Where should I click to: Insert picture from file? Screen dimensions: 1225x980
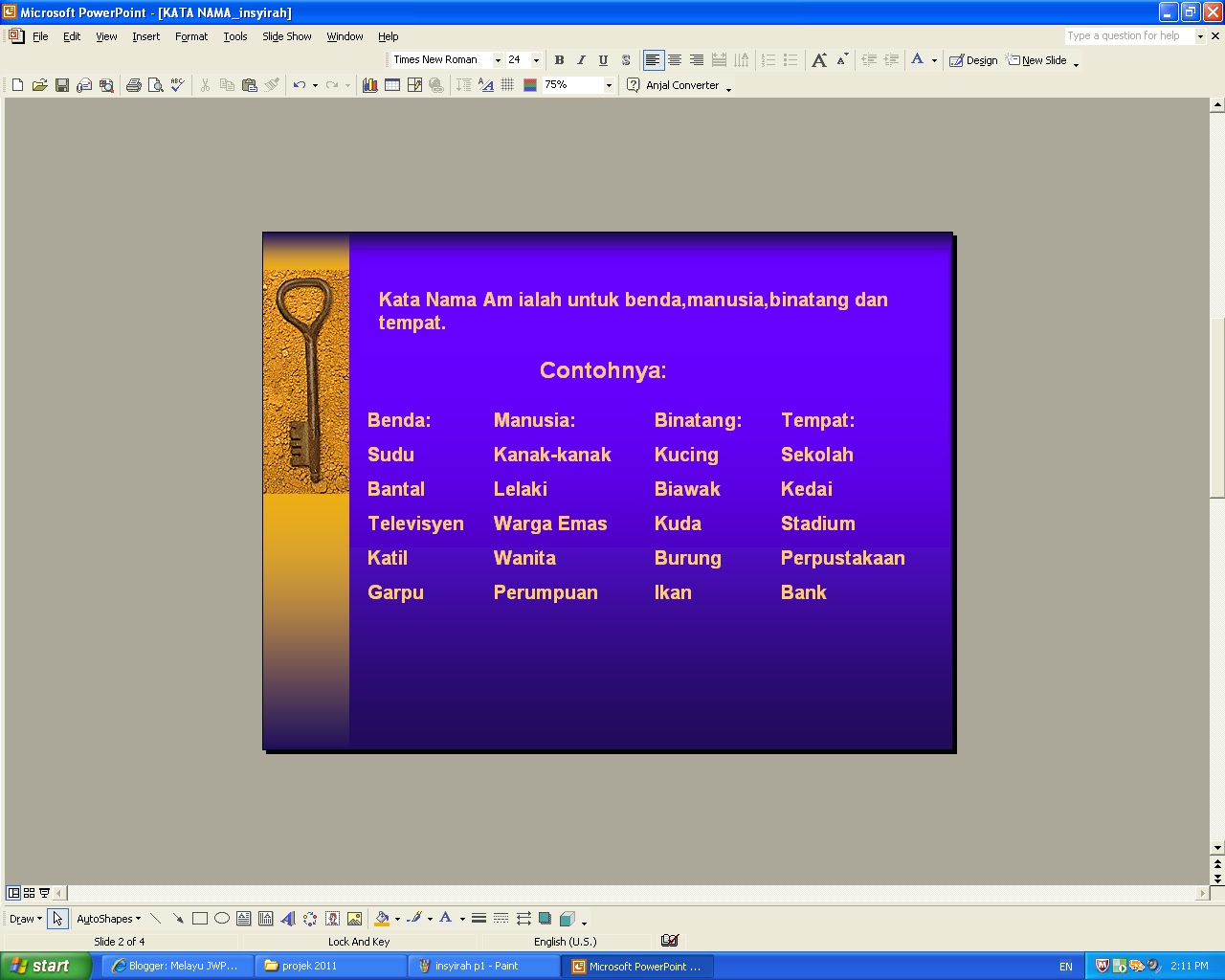pos(353,919)
